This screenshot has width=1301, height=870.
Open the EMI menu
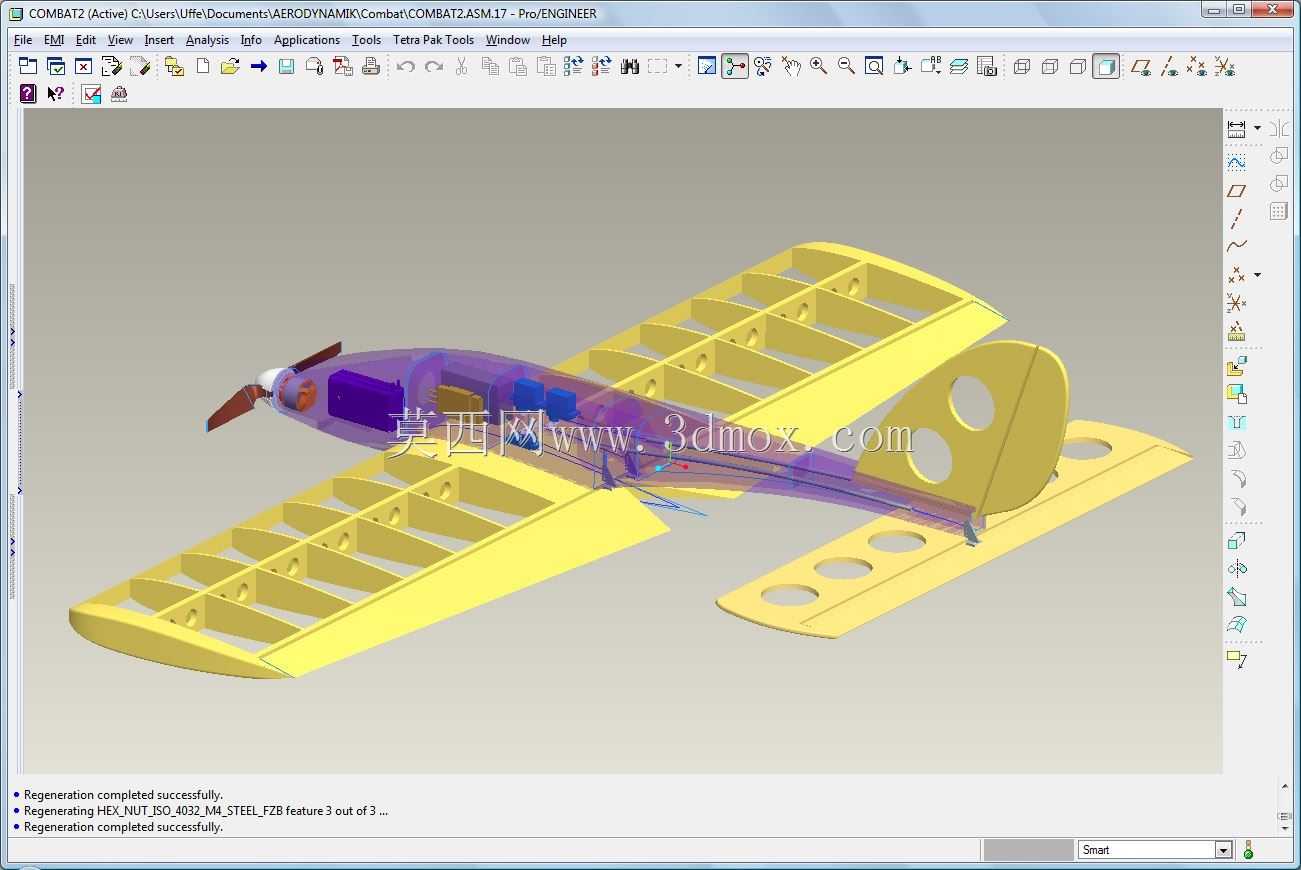[x=54, y=40]
